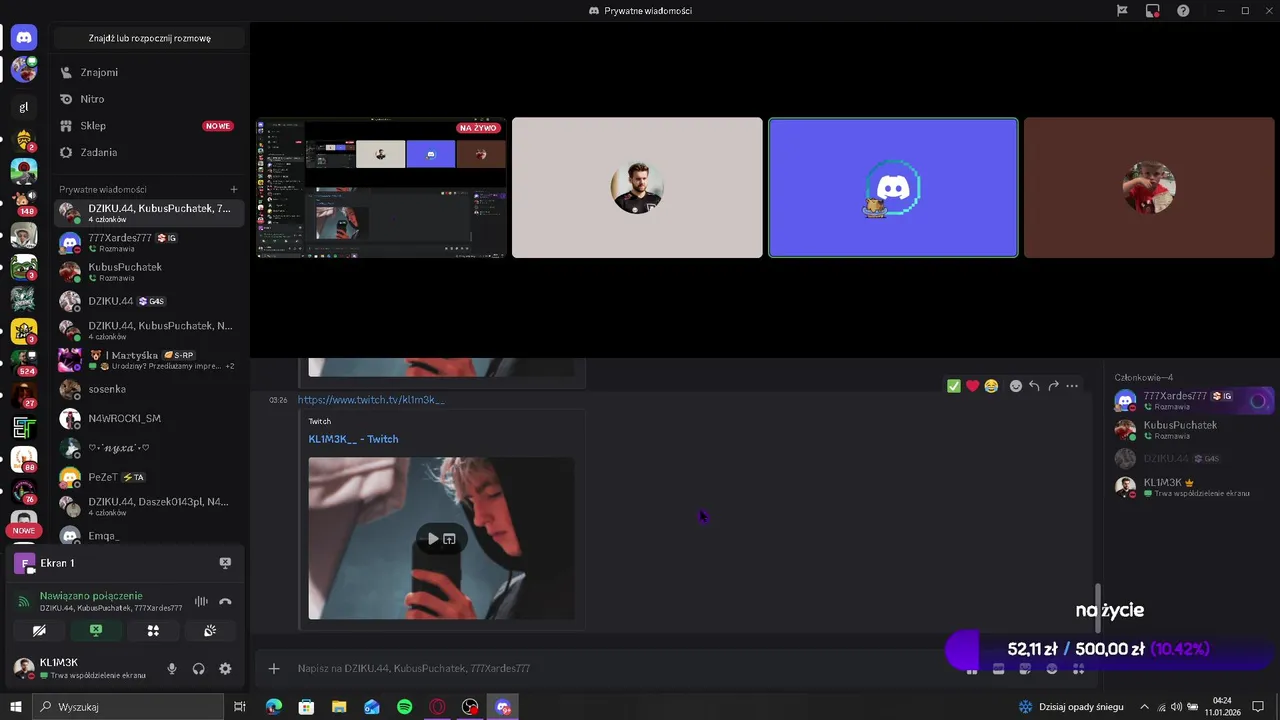This screenshot has height=720, width=1280.
Task: Open Spotify from taskbar
Action: coord(404,707)
